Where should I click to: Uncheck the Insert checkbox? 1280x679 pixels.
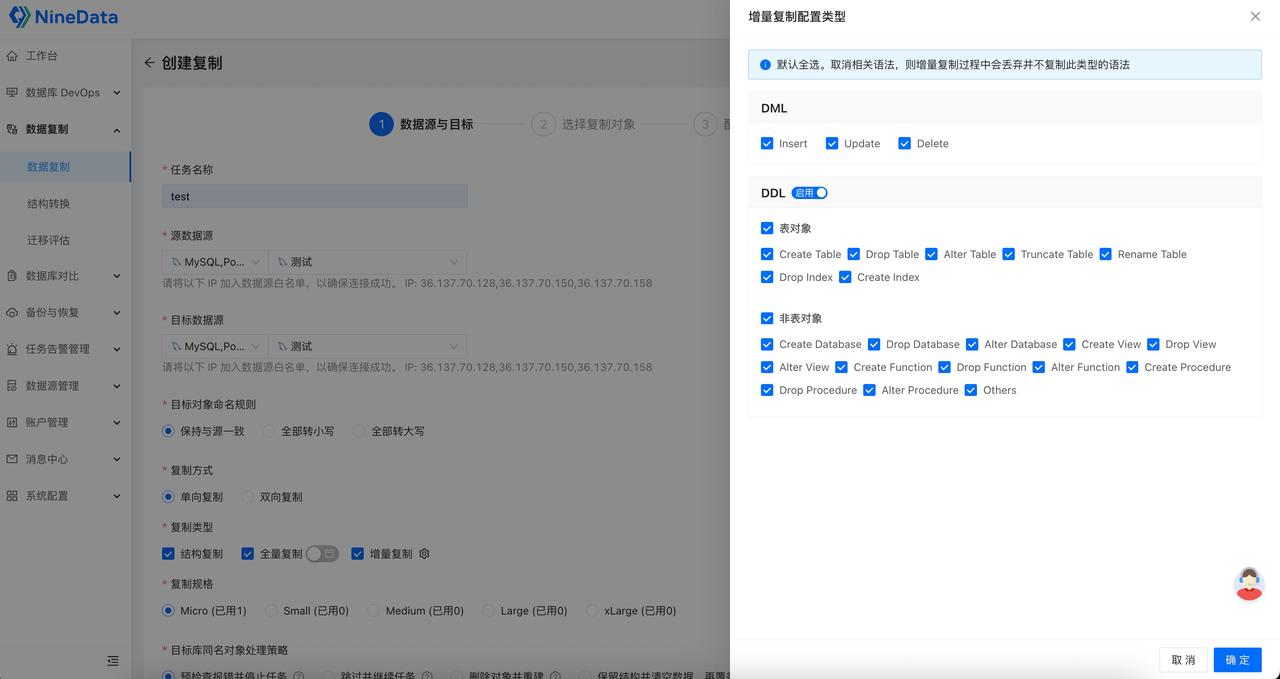[x=767, y=143]
